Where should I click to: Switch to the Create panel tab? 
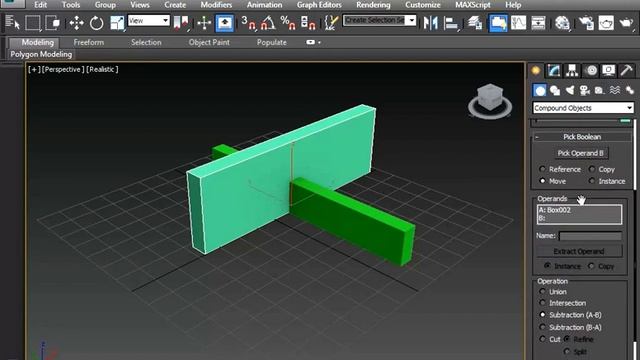pos(536,71)
